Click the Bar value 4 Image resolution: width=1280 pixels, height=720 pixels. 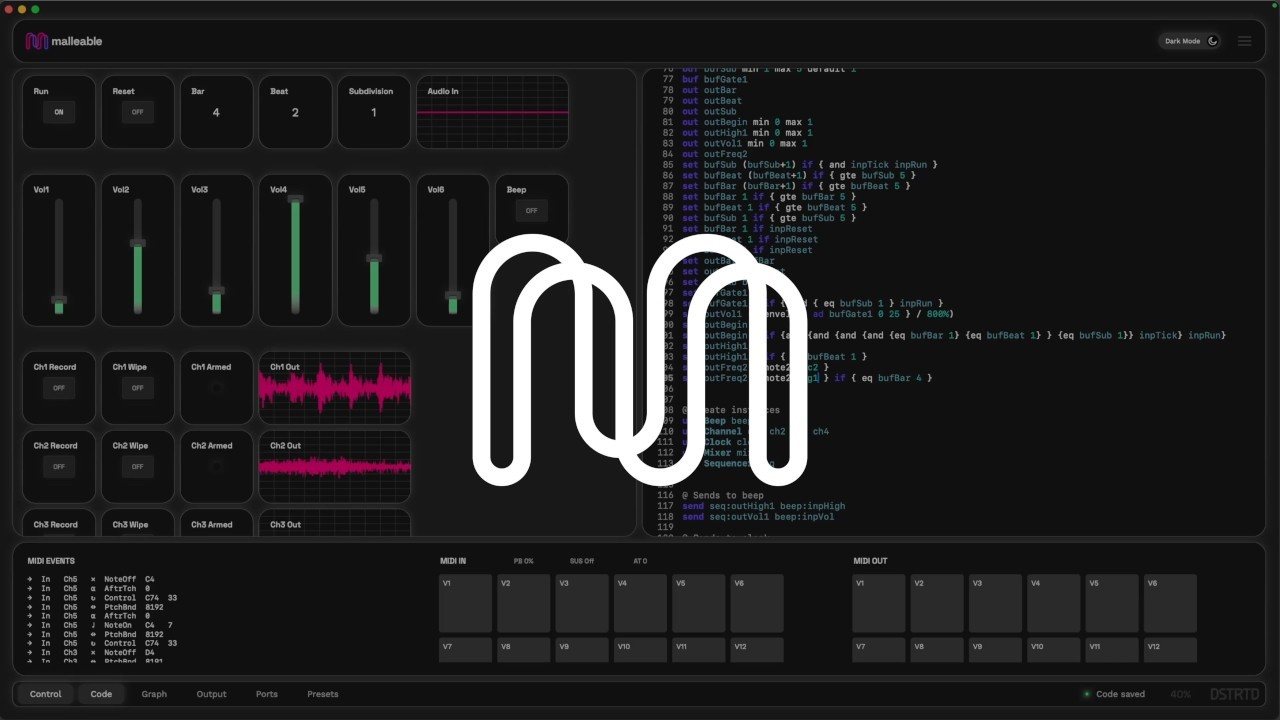(x=216, y=112)
